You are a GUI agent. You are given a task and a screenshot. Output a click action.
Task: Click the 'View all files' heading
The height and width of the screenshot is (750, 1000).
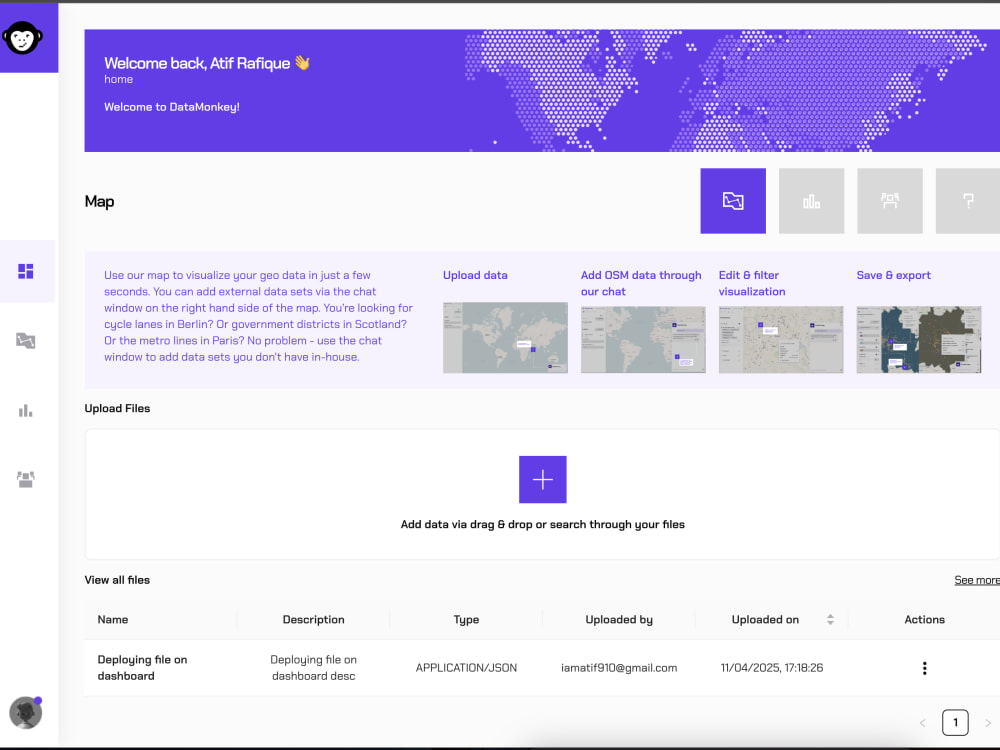pyautogui.click(x=117, y=580)
